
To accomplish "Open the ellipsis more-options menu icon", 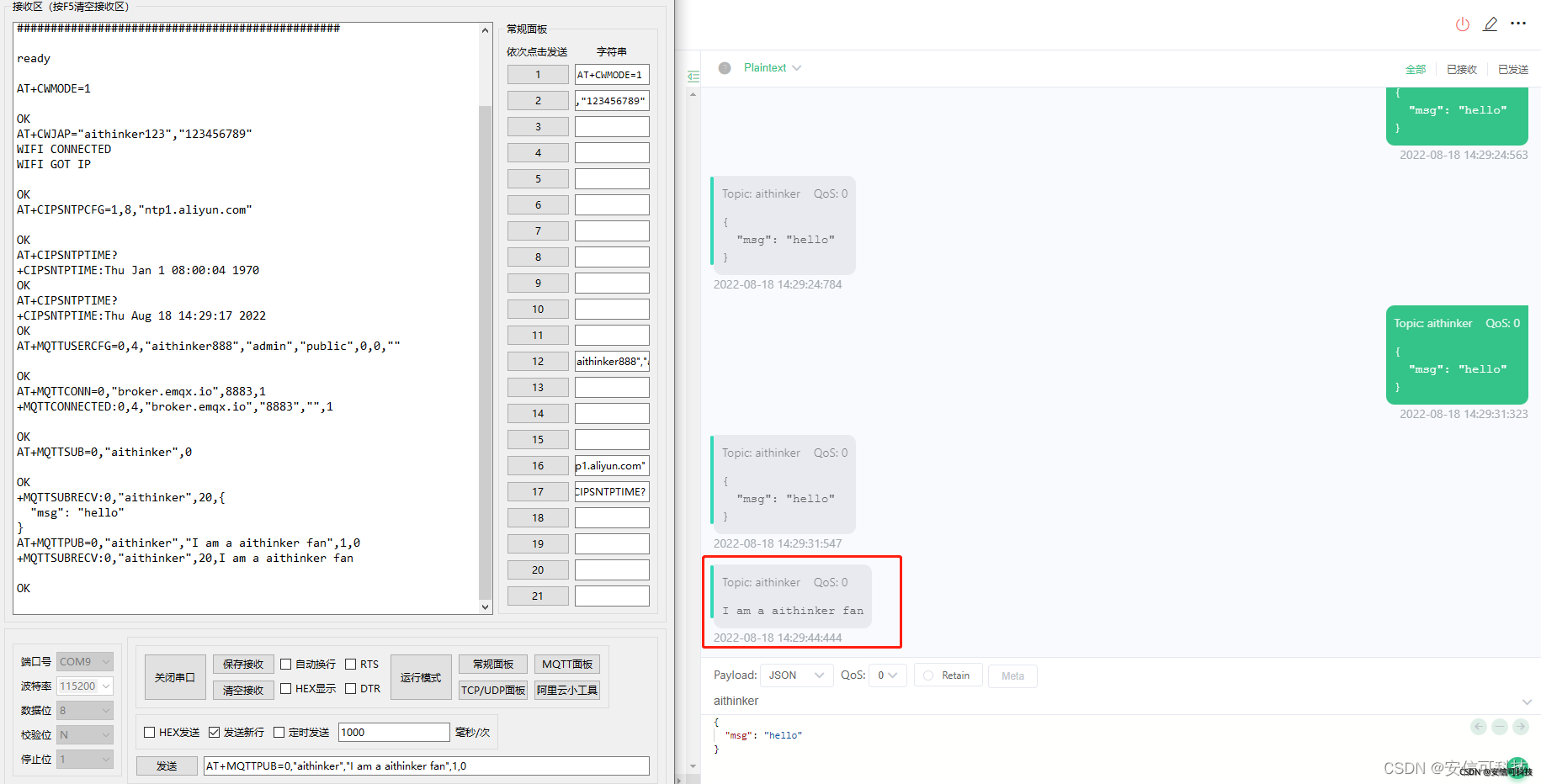I will (1519, 24).
